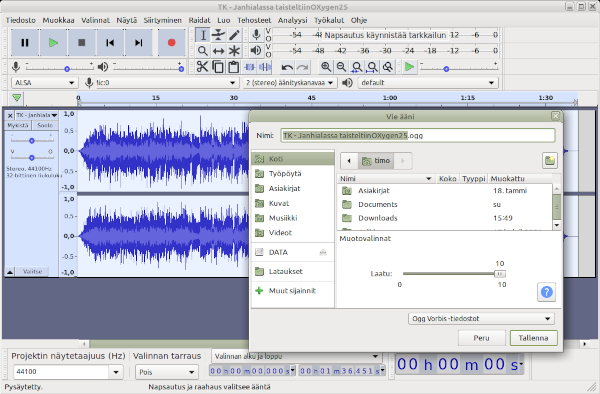The height and width of the screenshot is (394, 600).
Task: Open help with the blue question-mark button
Action: point(546,292)
